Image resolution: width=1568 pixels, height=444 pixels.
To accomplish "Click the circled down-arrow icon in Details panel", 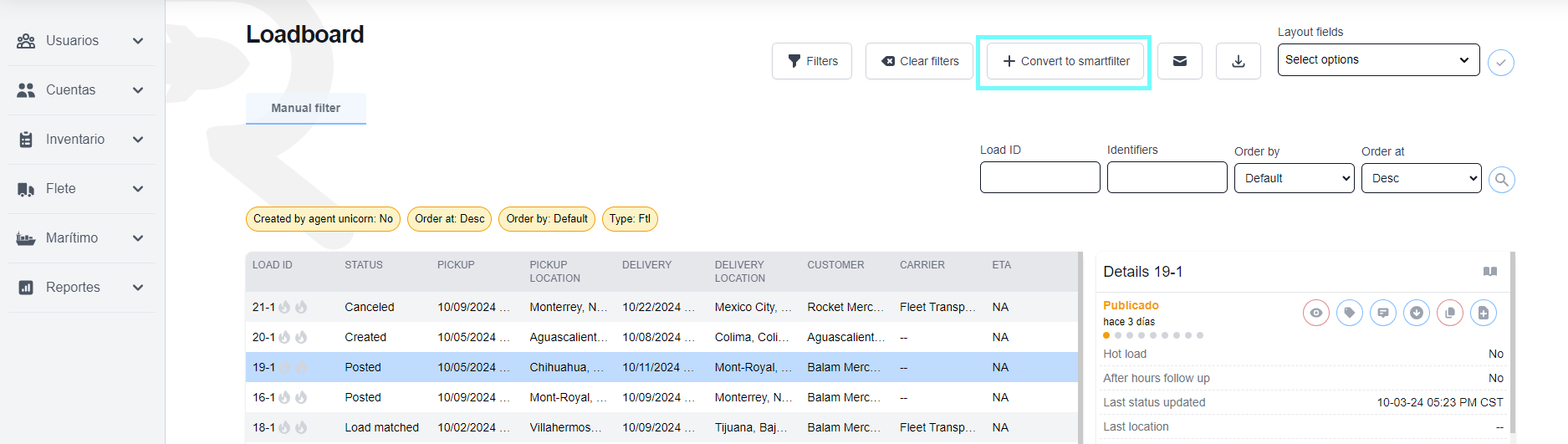I will pos(1417,313).
